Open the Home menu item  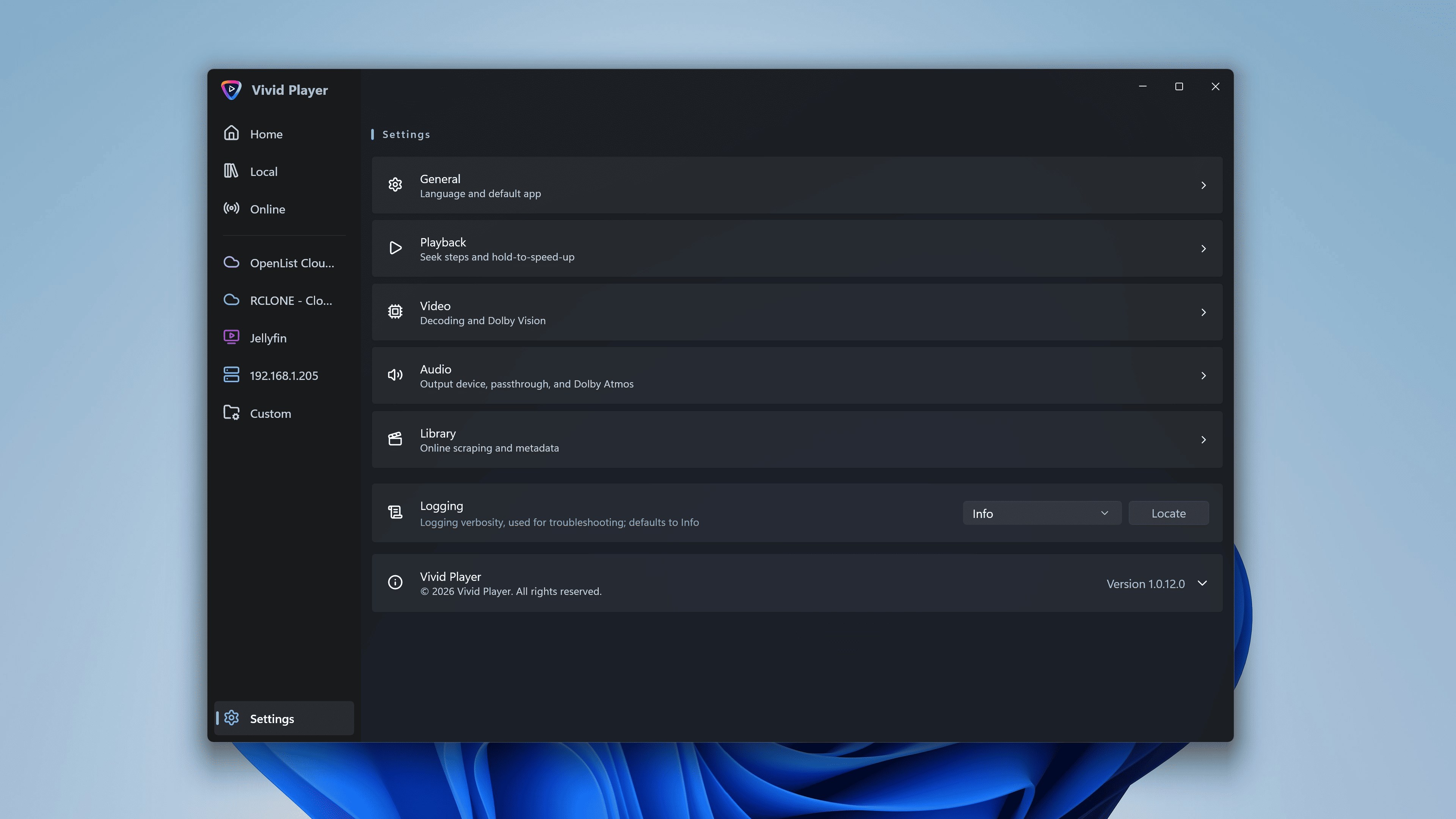click(284, 134)
